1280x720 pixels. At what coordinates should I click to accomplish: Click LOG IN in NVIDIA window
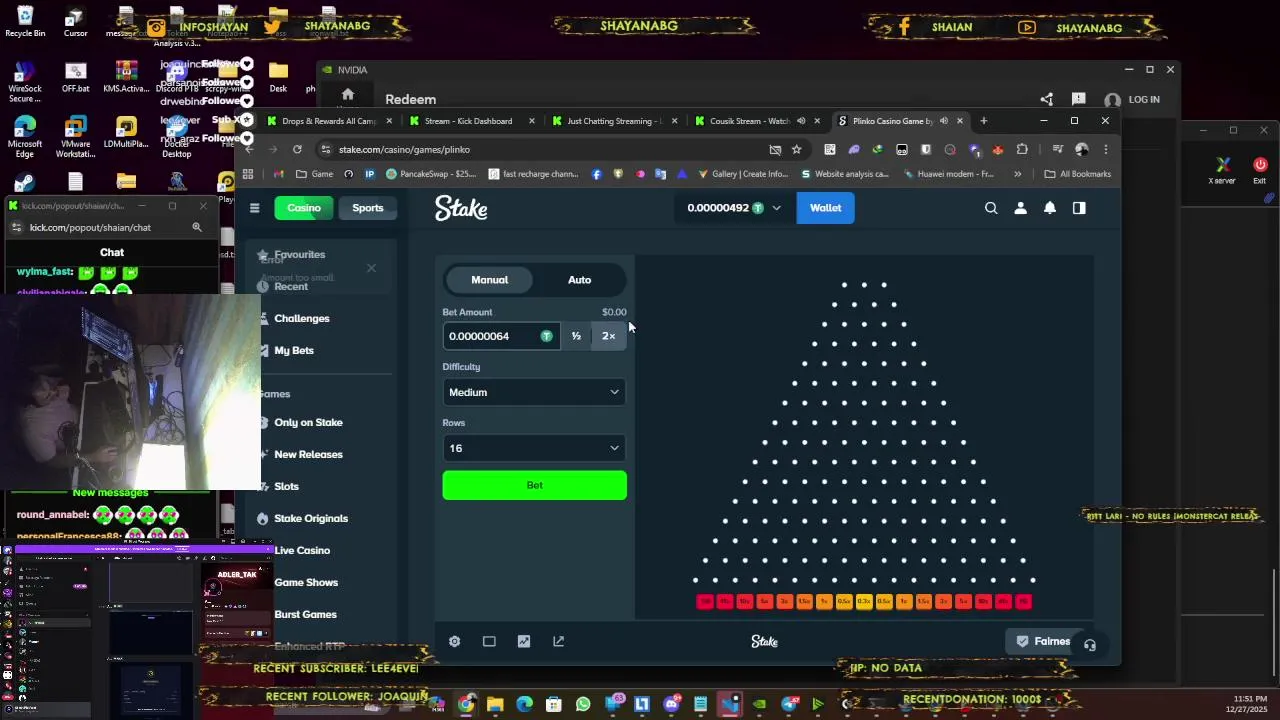pyautogui.click(x=1132, y=100)
